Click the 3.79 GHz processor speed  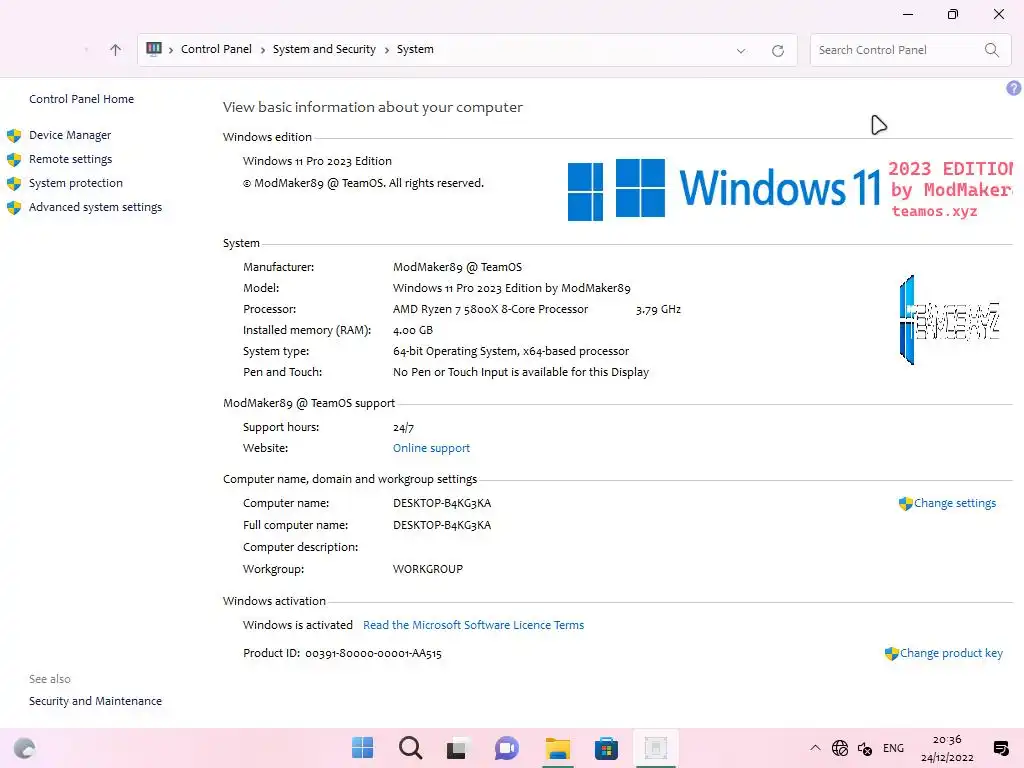click(x=658, y=310)
